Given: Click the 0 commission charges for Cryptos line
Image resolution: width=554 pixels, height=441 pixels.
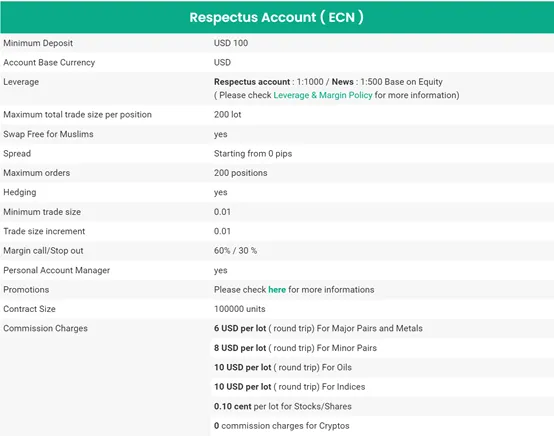Looking at the screenshot, I should (281, 425).
